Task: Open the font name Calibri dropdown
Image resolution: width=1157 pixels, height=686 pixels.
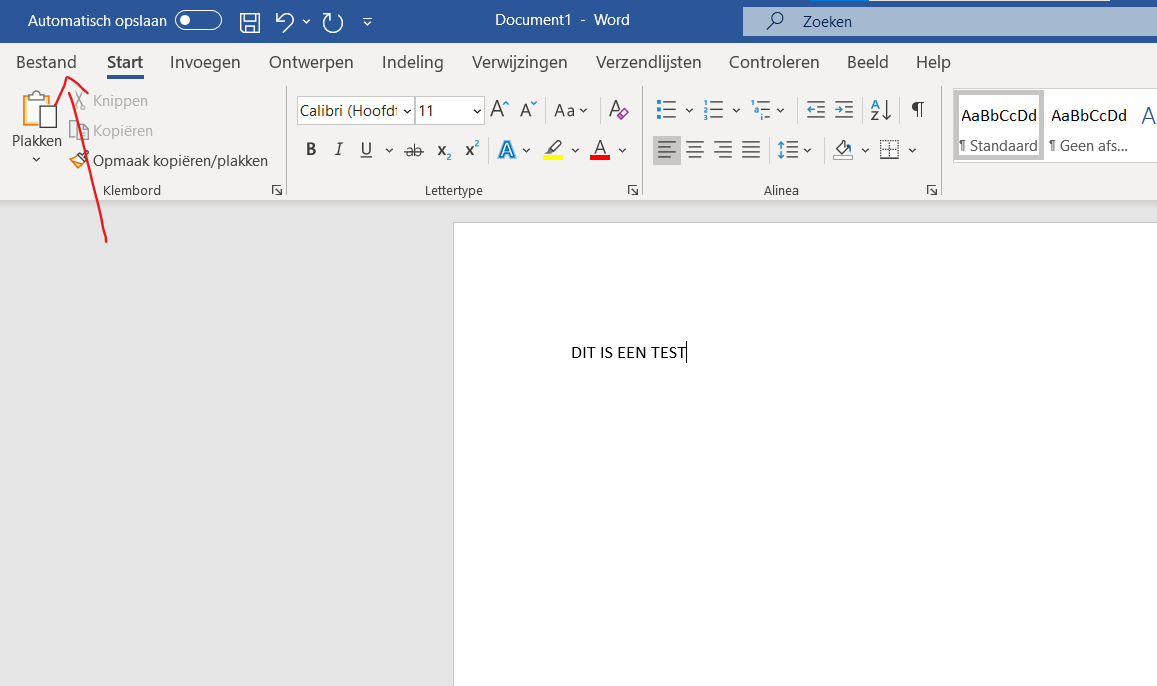Action: pos(407,111)
